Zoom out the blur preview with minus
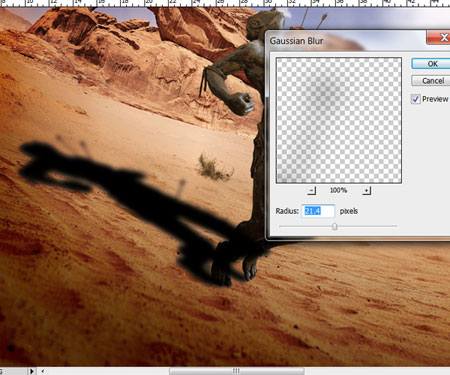The height and width of the screenshot is (375, 450). 311,190
